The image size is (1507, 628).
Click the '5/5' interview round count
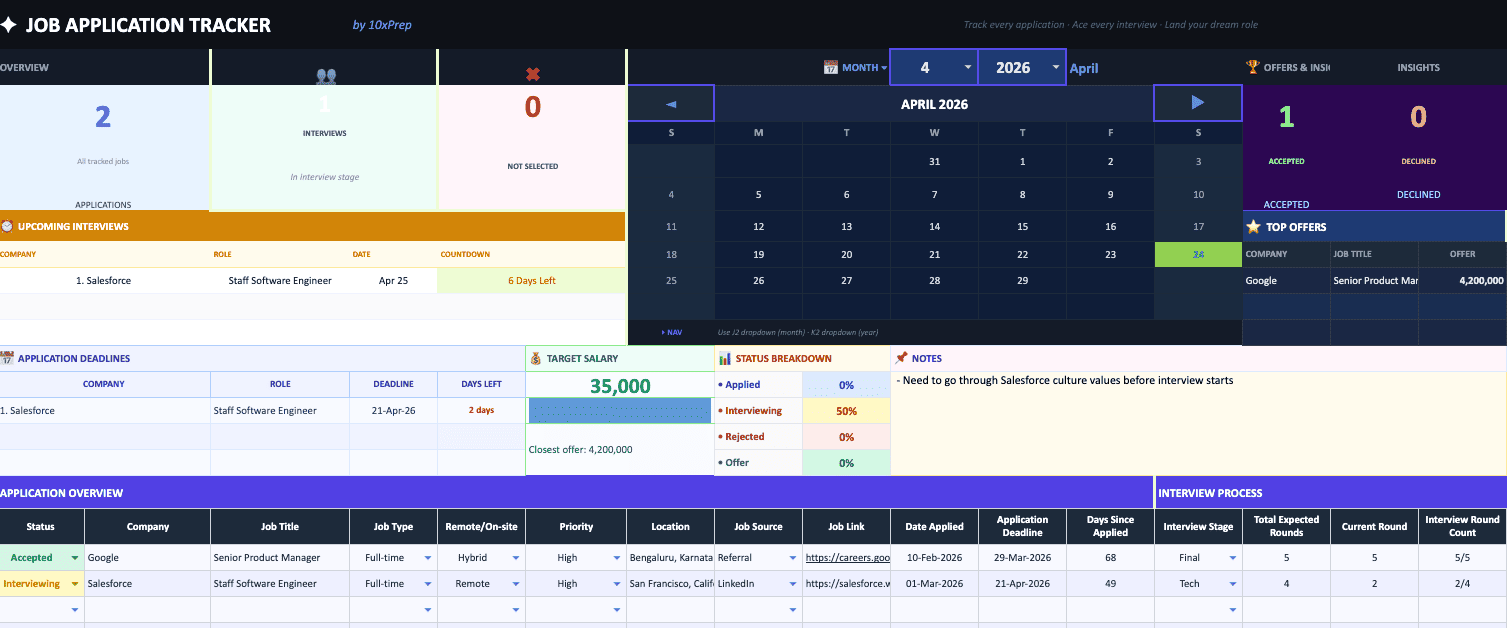click(x=1462, y=558)
